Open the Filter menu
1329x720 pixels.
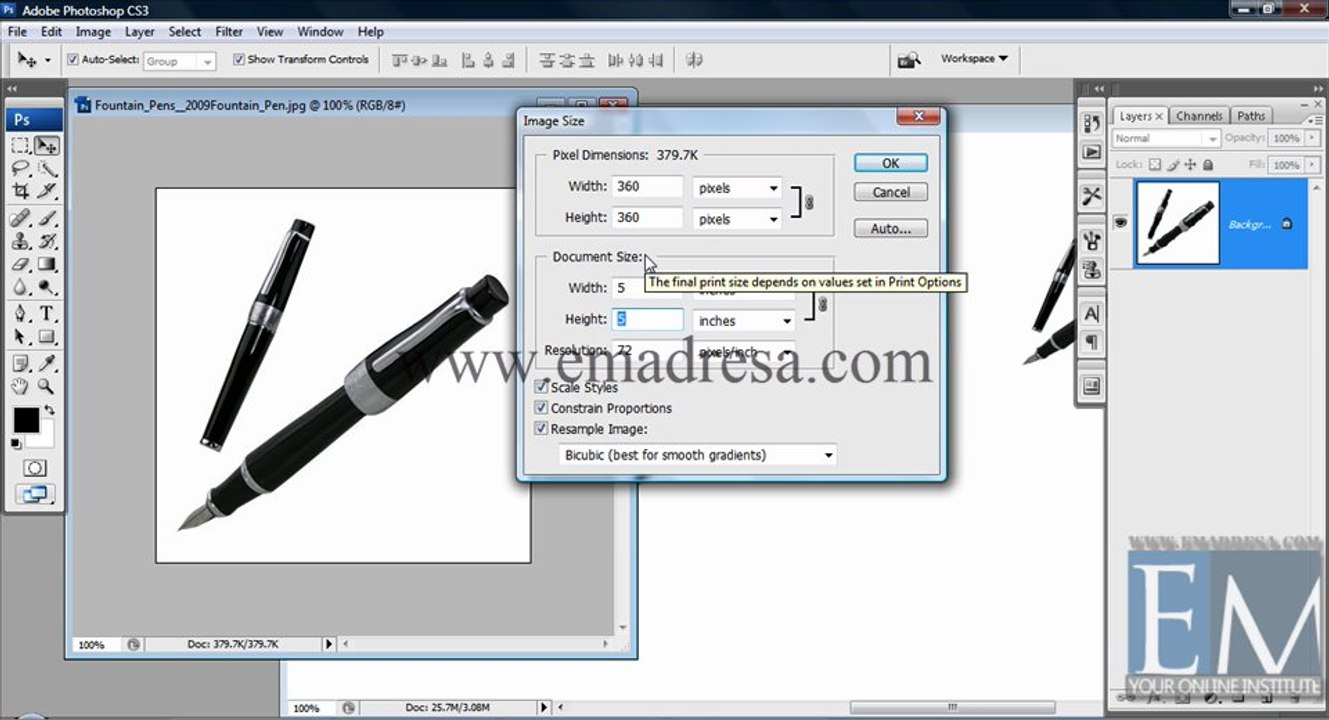pos(229,32)
